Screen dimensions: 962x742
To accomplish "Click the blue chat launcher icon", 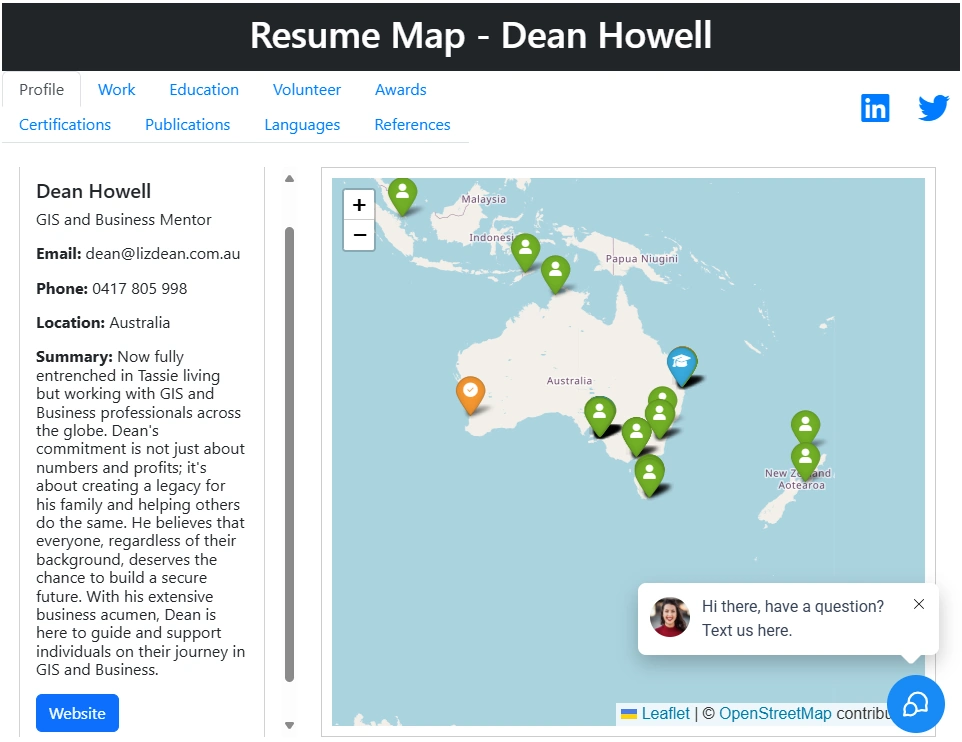I will [915, 704].
